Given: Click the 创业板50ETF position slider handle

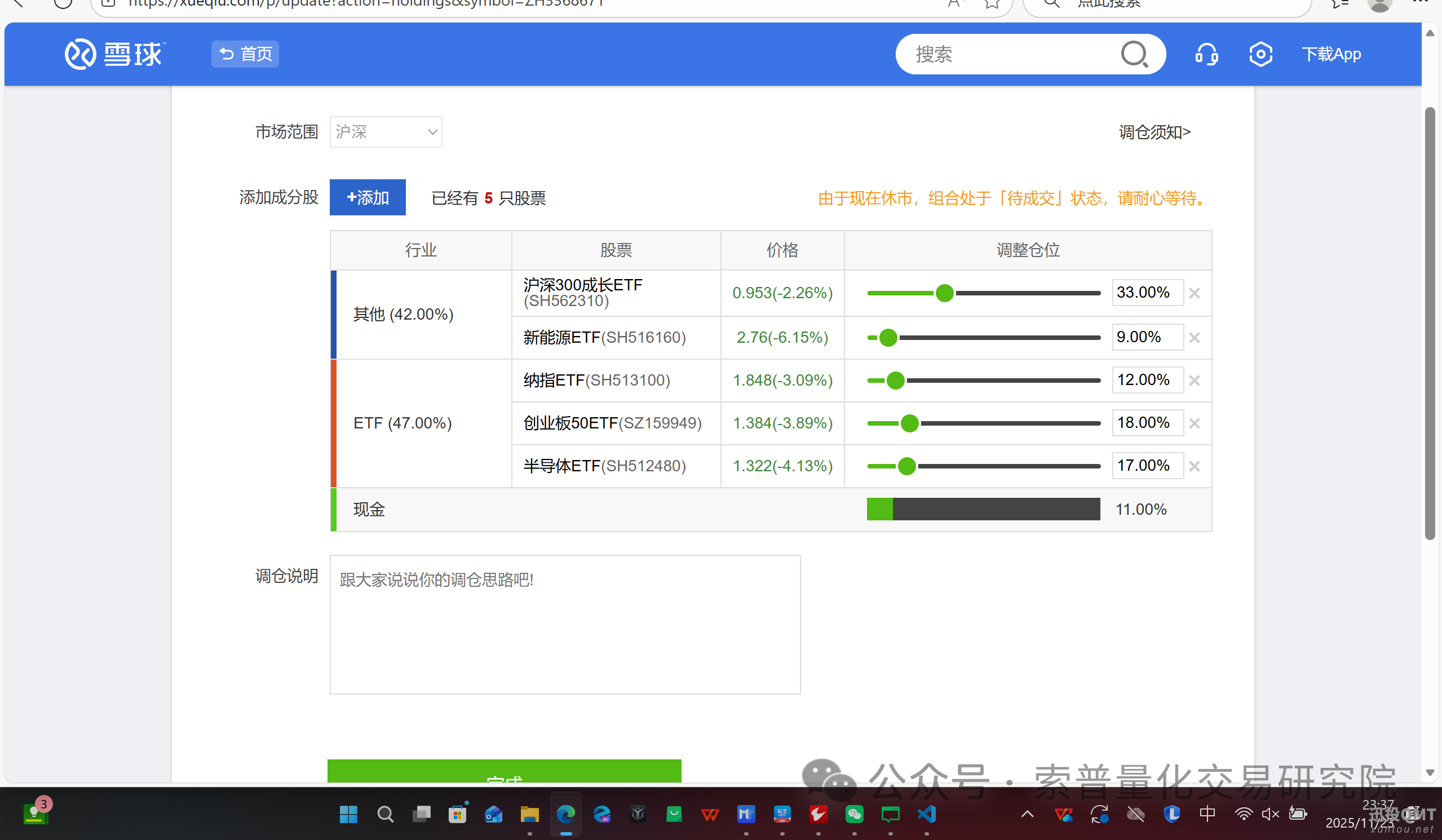Looking at the screenshot, I should [x=909, y=423].
